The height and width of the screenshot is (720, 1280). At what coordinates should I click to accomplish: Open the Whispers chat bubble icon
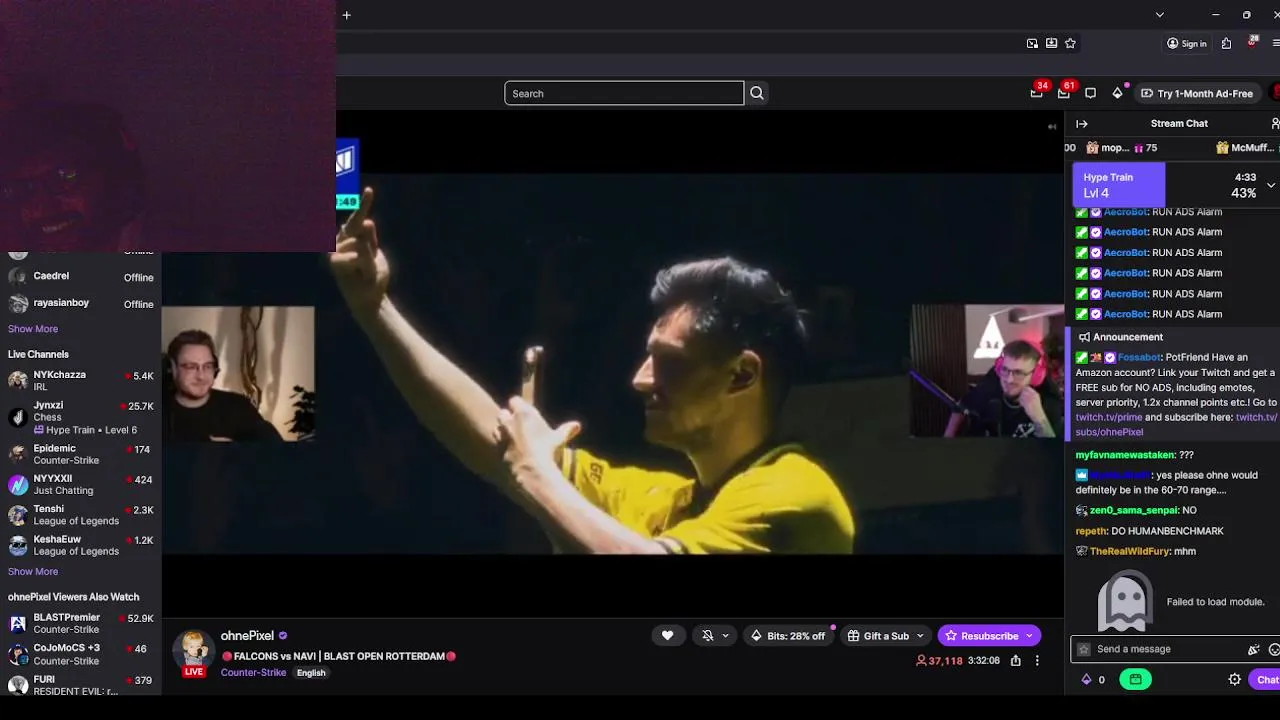(x=1091, y=93)
